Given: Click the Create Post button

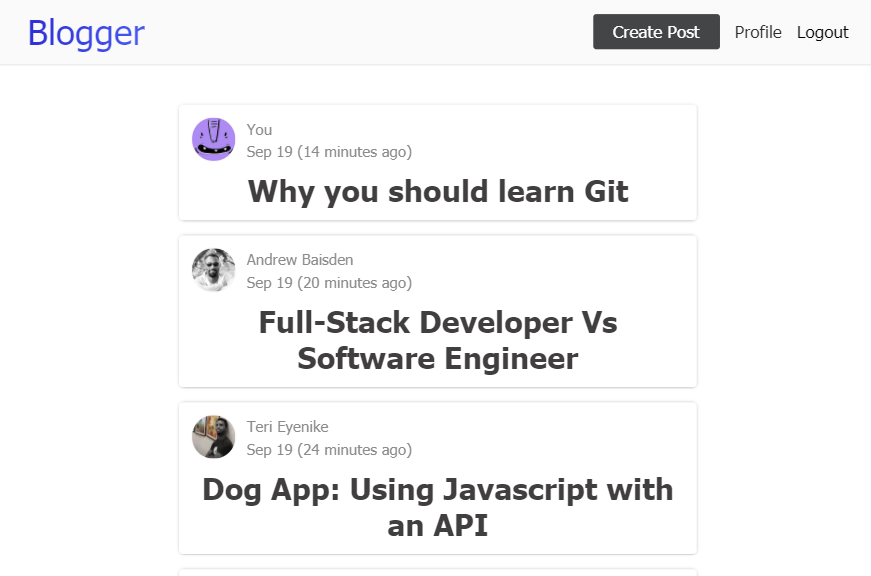Looking at the screenshot, I should (x=656, y=31).
